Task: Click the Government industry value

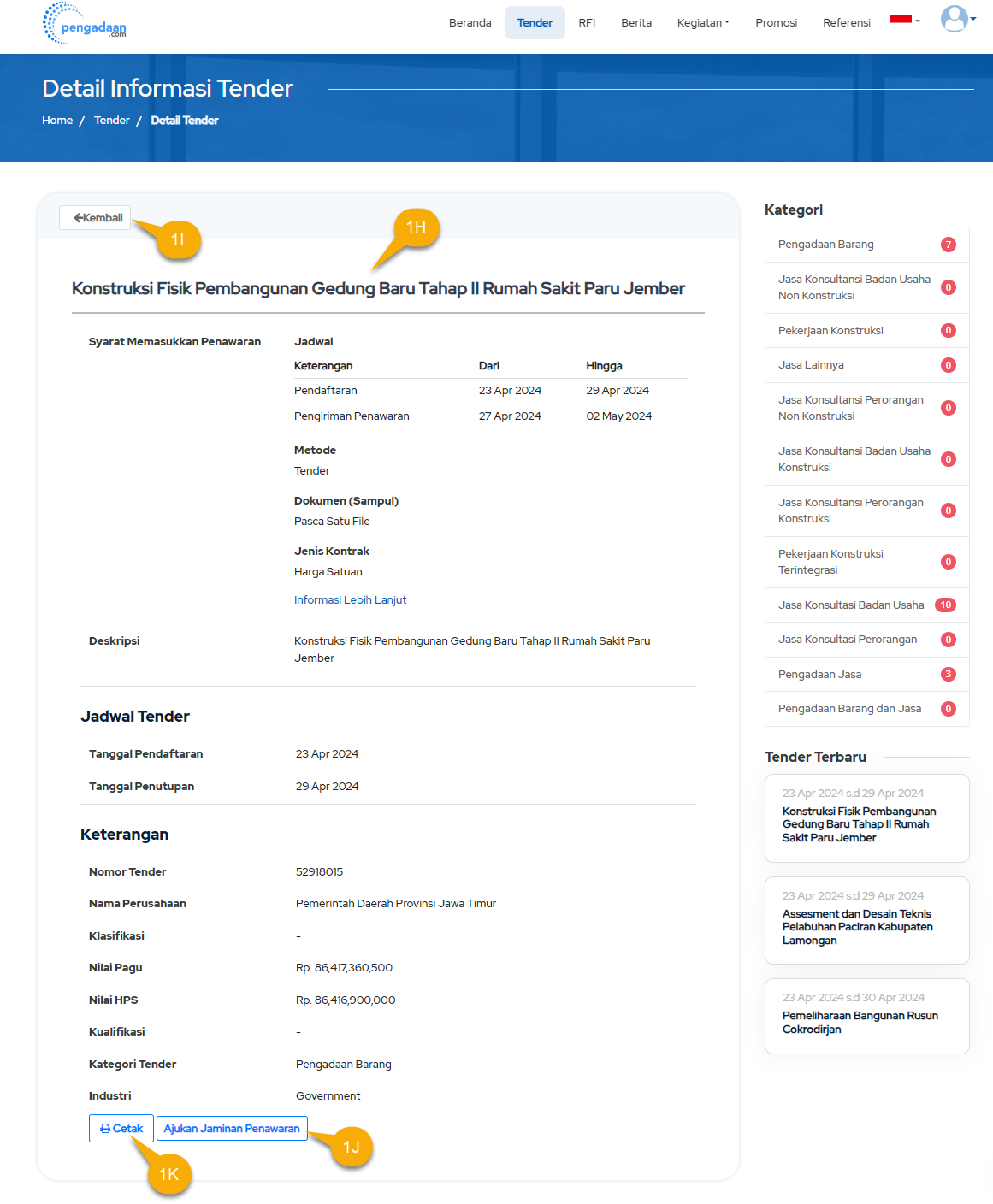Action: 328,1096
